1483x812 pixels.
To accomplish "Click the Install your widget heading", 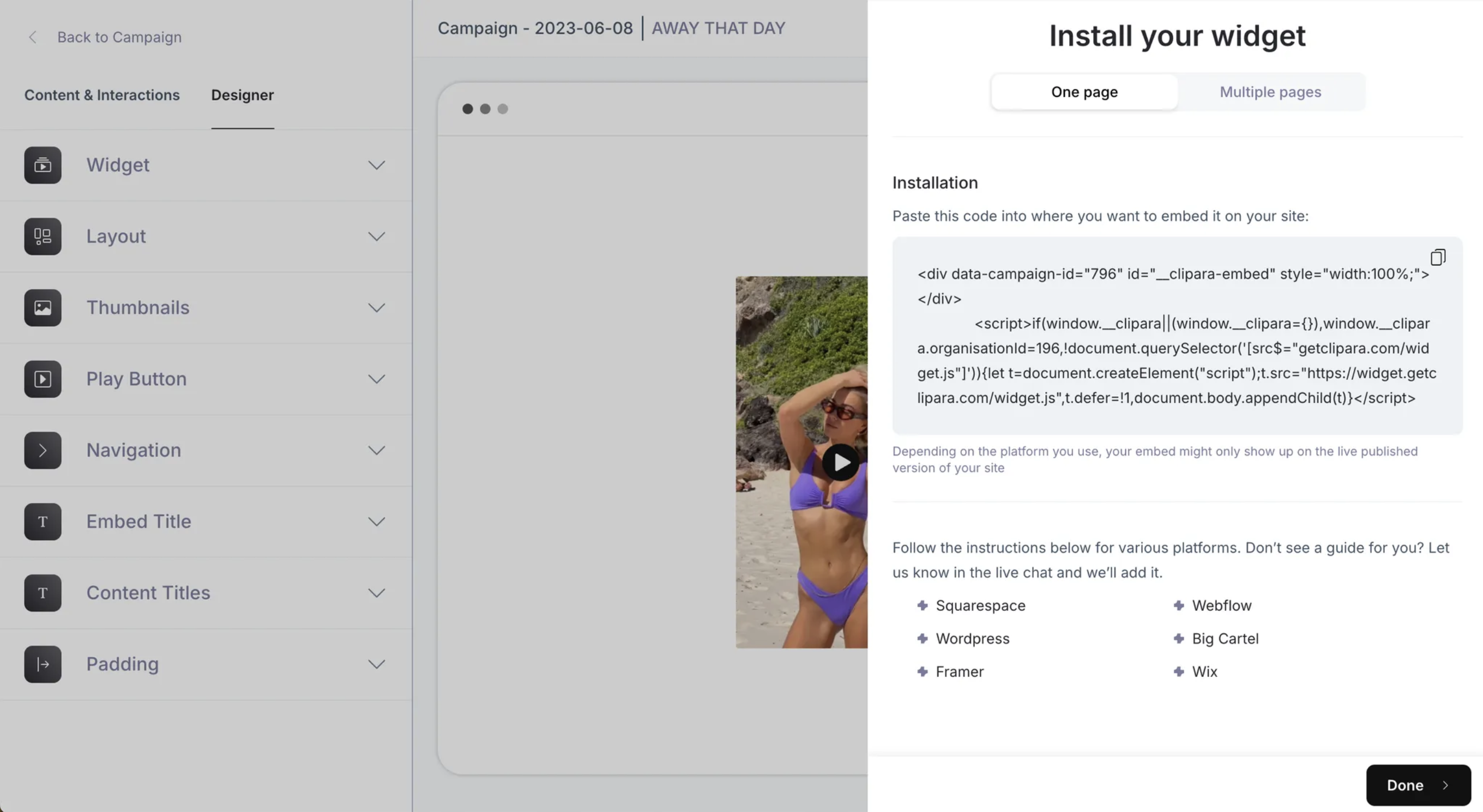I will (1177, 35).
